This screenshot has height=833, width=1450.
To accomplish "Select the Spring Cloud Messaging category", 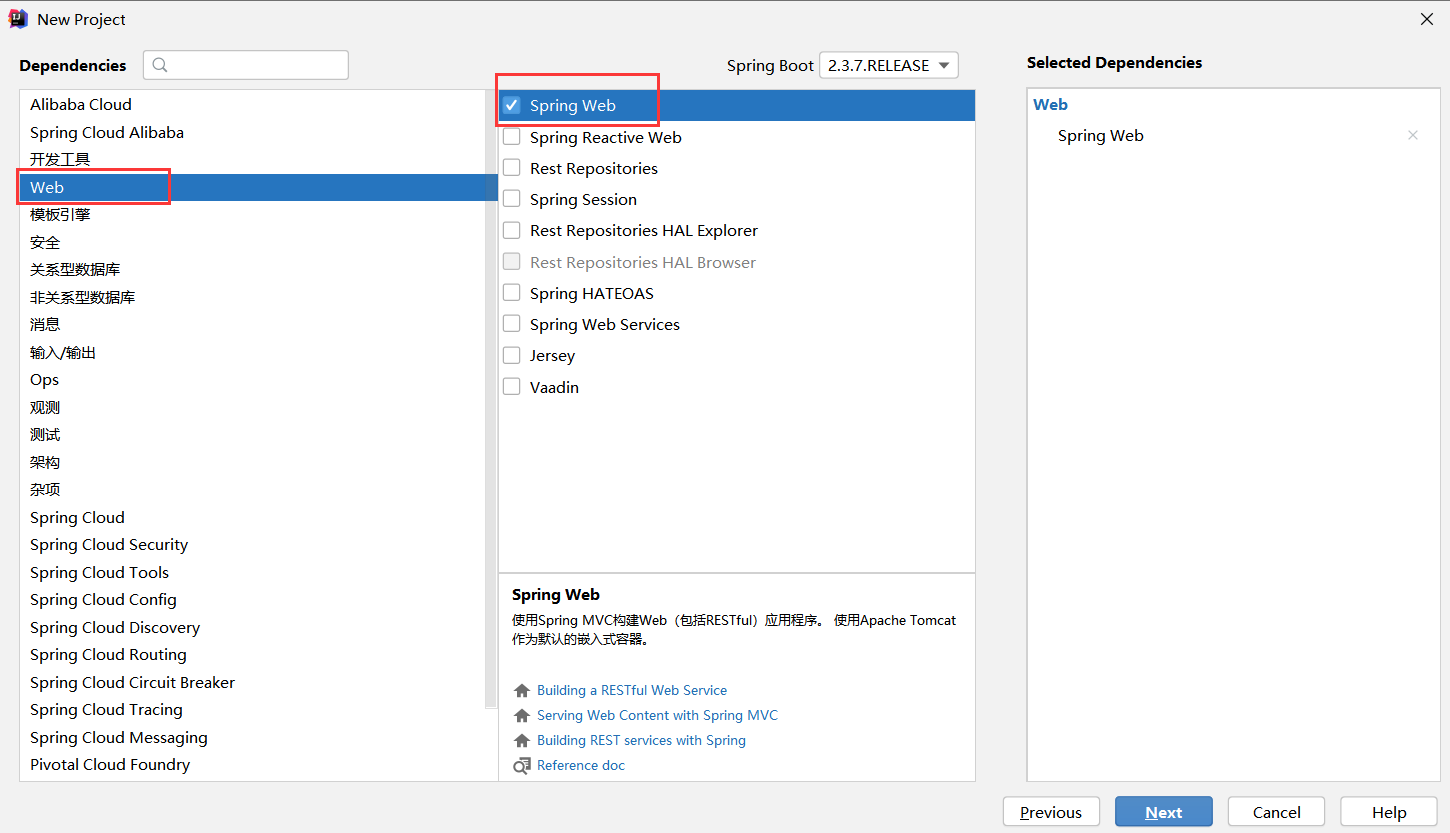I will 252,737.
